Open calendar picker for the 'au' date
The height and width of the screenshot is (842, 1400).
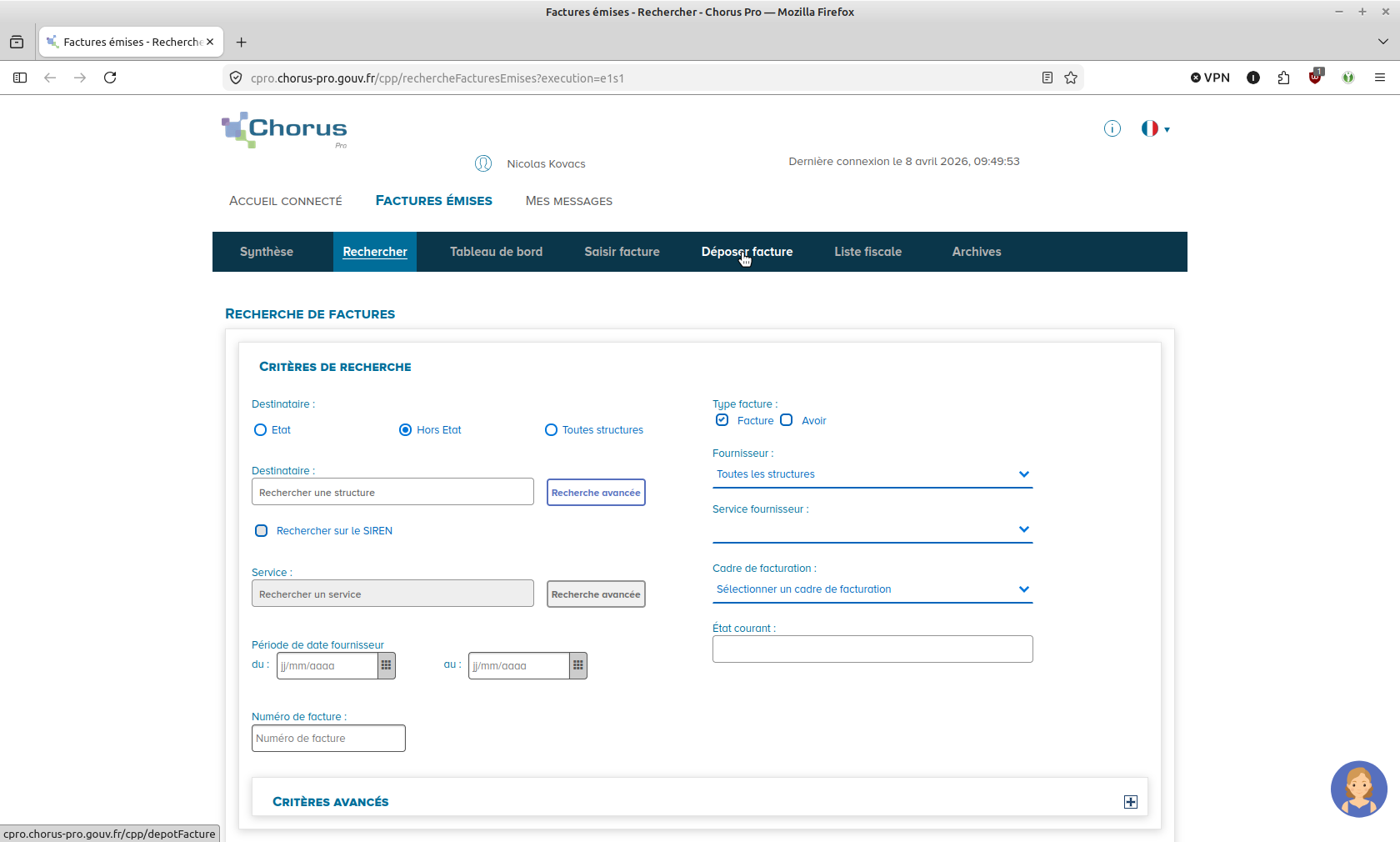[x=578, y=665]
